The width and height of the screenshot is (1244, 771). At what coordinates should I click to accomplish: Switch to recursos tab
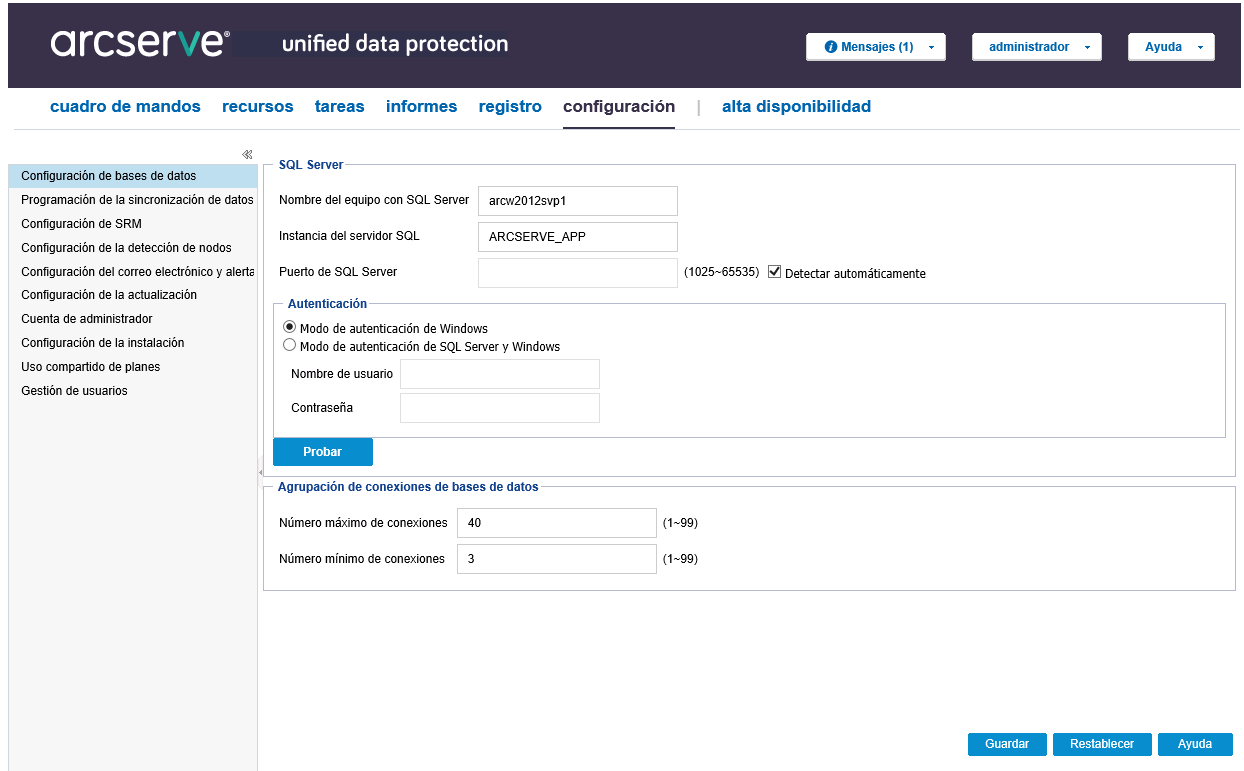click(258, 106)
